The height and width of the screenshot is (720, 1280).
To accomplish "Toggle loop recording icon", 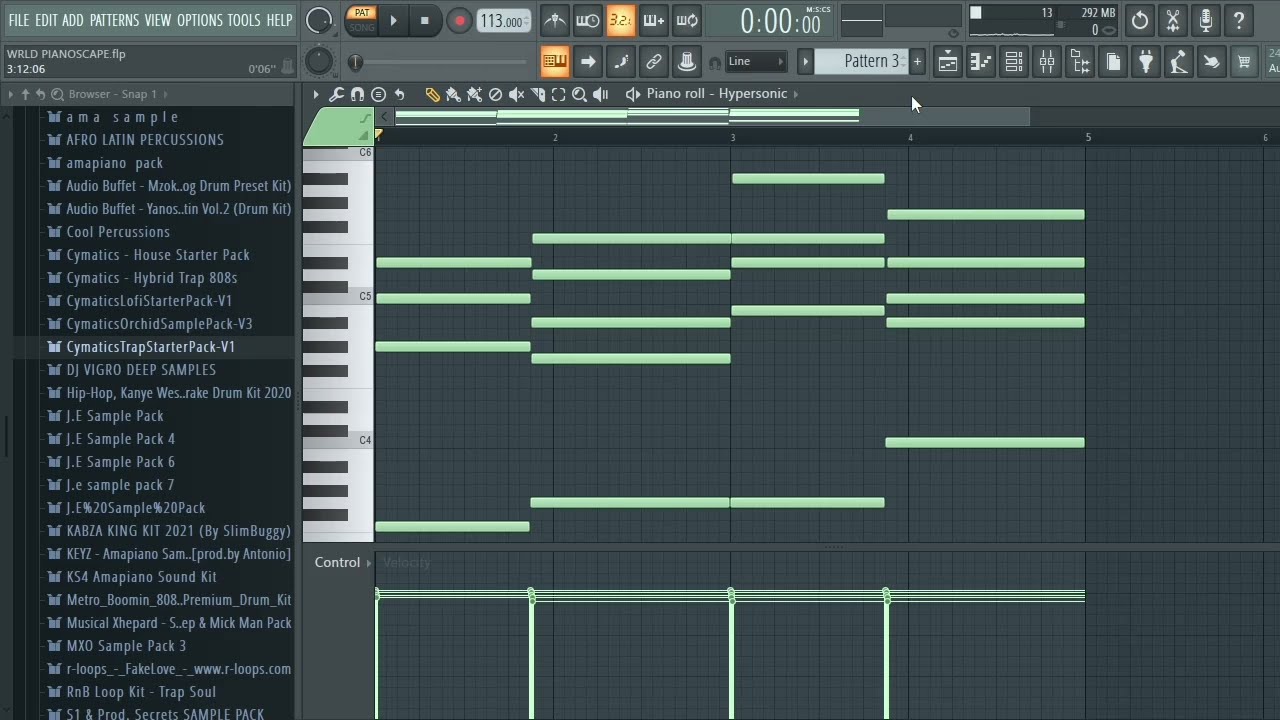I will (687, 20).
